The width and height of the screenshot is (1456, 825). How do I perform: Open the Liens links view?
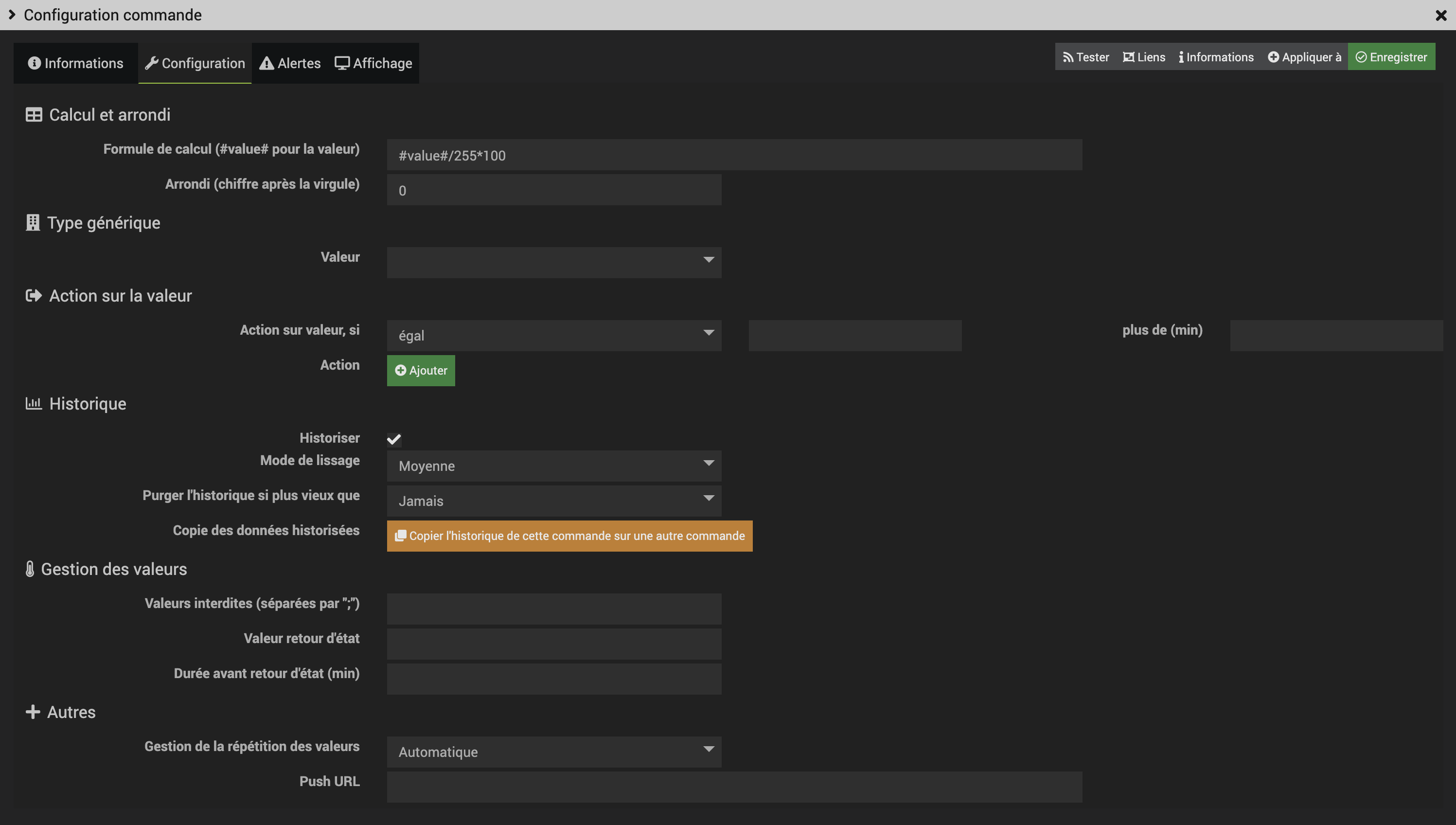(x=1143, y=57)
